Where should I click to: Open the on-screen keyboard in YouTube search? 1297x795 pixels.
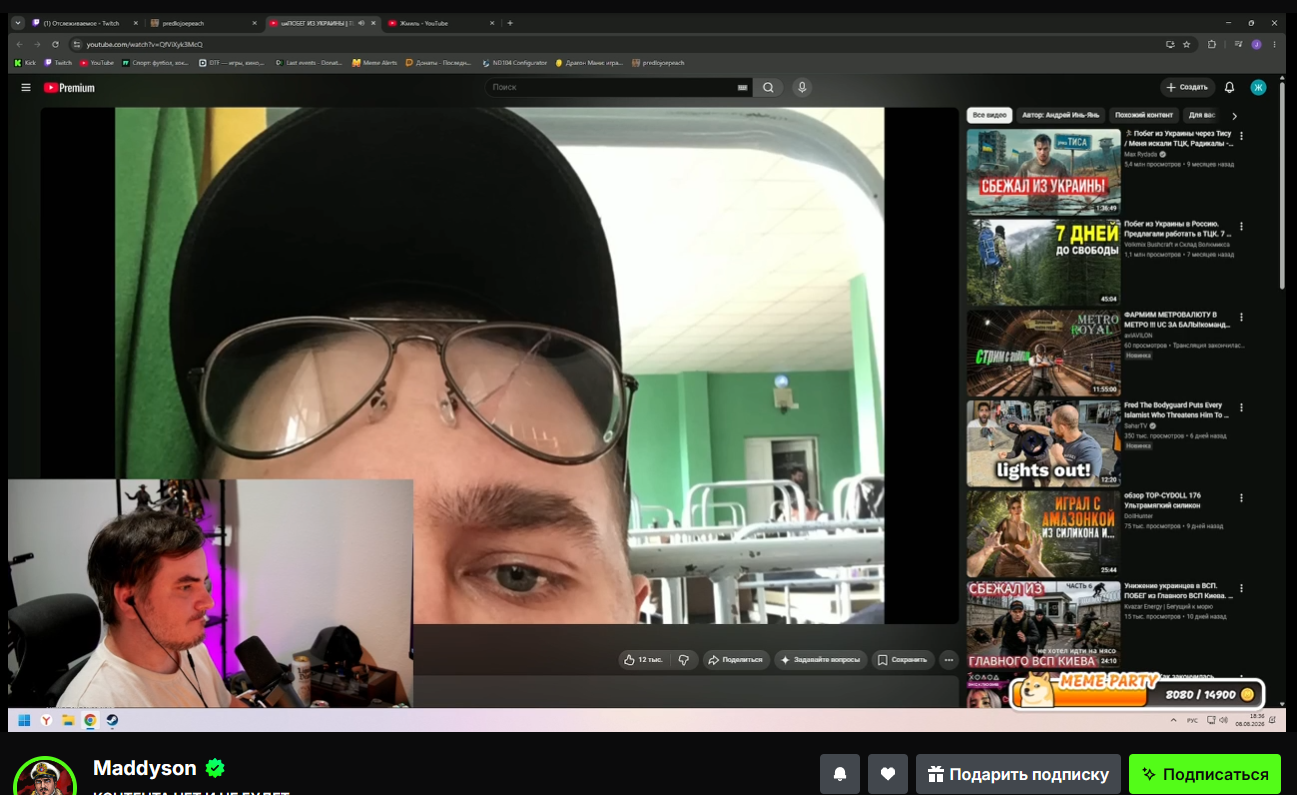[742, 88]
